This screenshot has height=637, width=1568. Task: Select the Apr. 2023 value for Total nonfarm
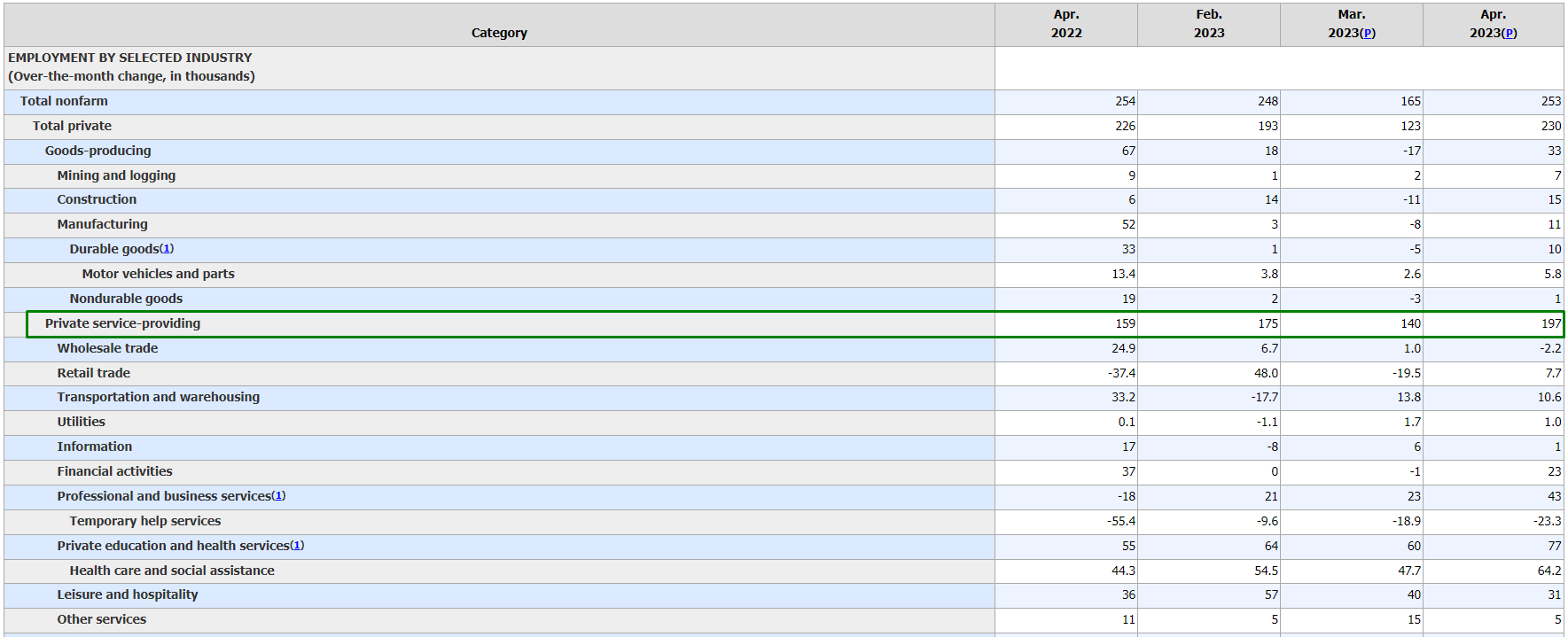coord(1550,101)
